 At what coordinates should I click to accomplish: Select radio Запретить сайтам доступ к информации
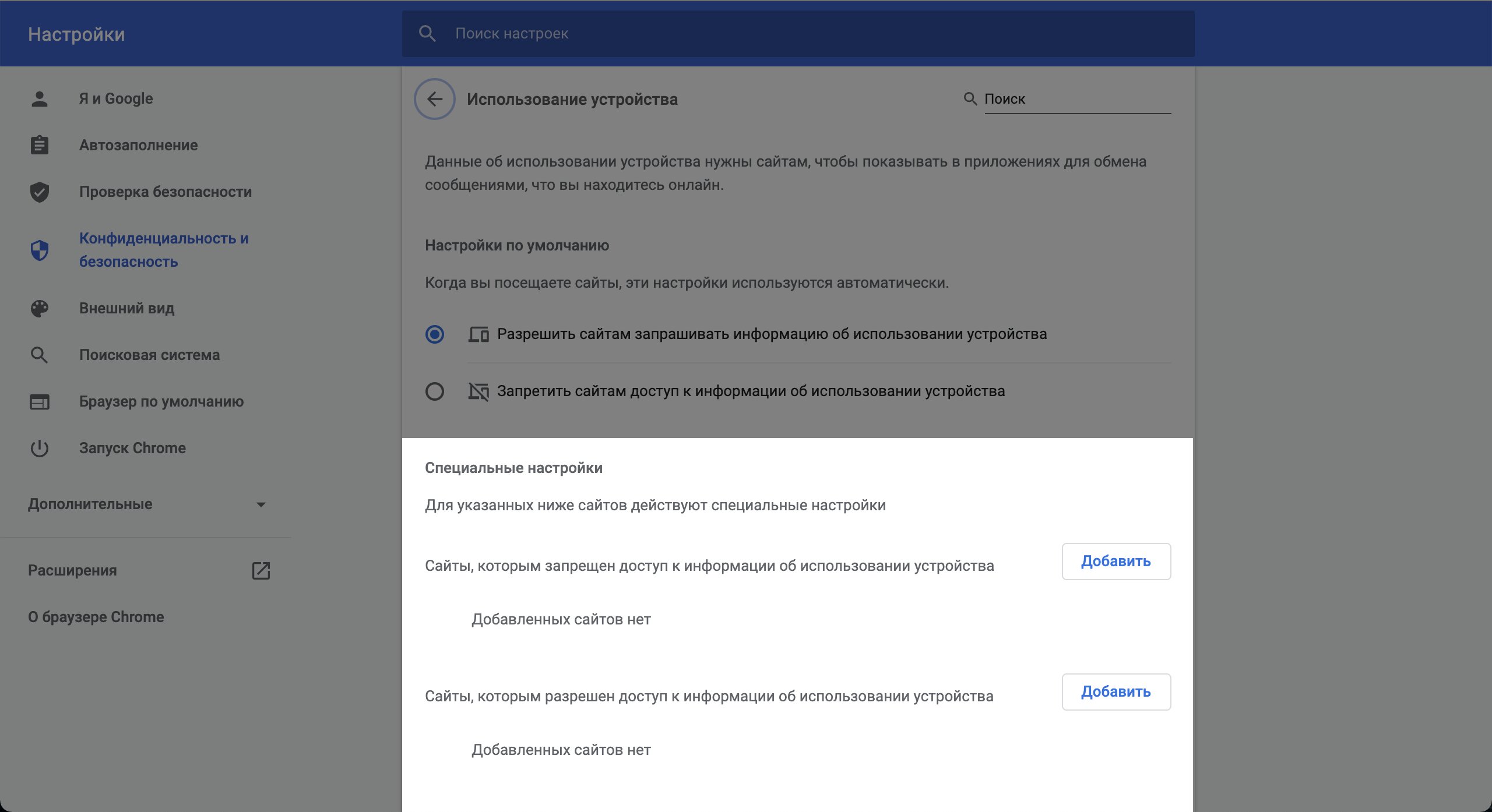(x=435, y=391)
